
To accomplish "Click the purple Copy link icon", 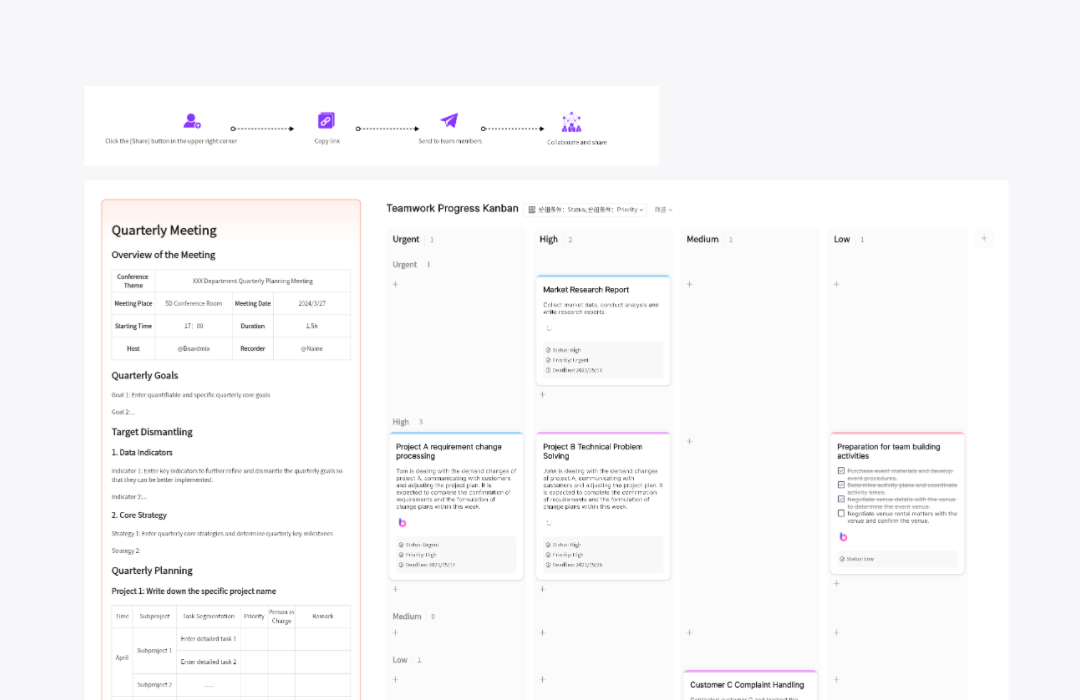I will (x=326, y=121).
